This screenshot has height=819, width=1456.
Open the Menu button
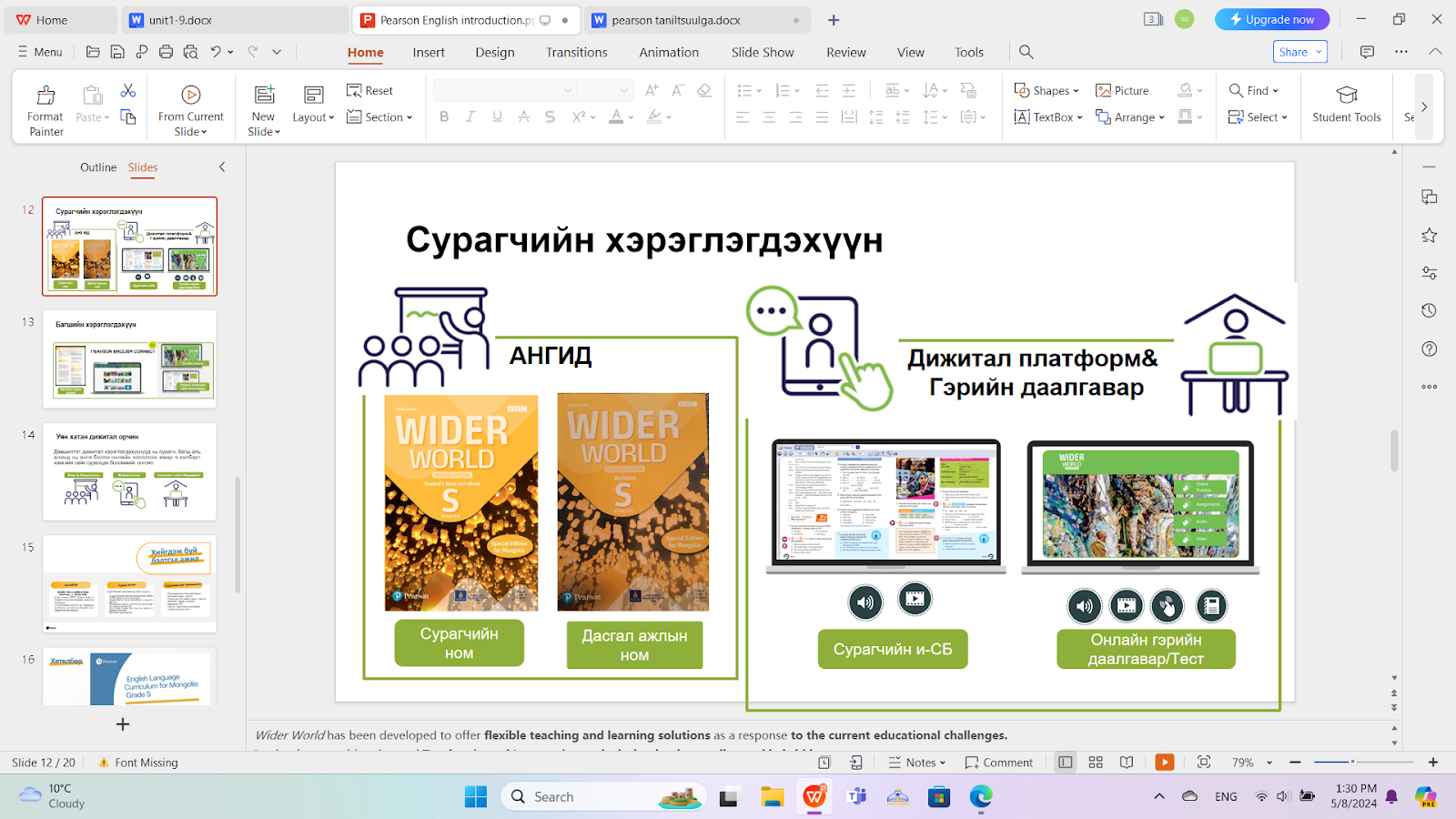(x=40, y=52)
